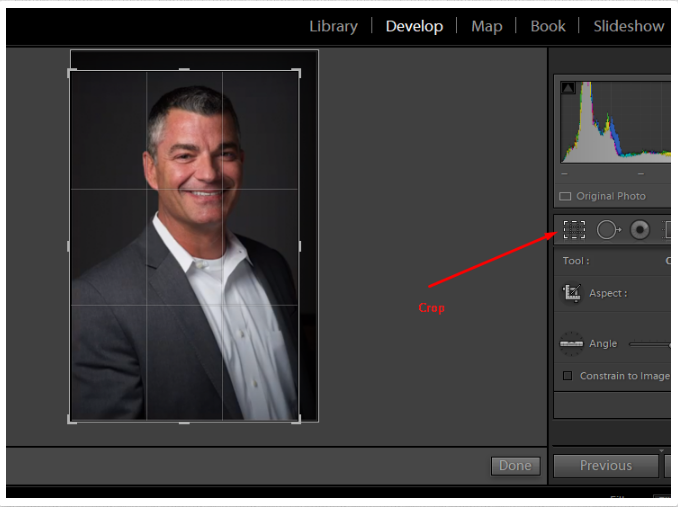This screenshot has width=678, height=507.
Task: Select the Crop Overlay tool icon
Action: coord(574,230)
